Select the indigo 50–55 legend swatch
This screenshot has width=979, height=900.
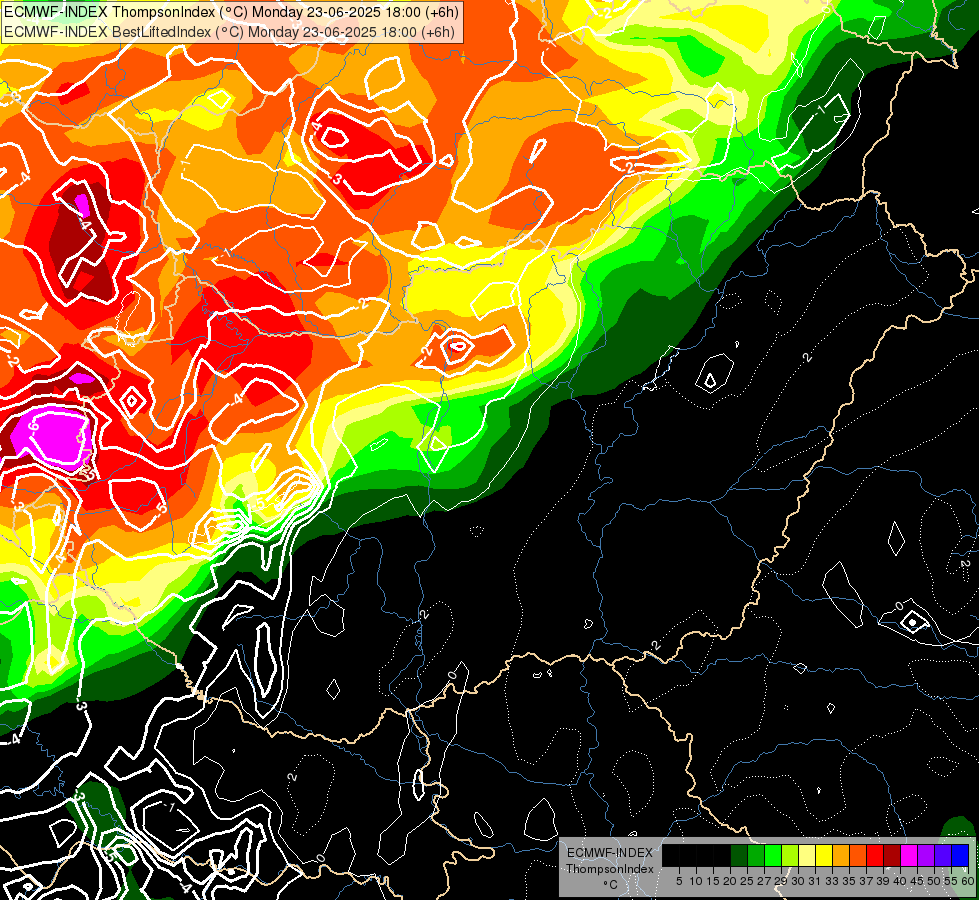click(x=943, y=855)
